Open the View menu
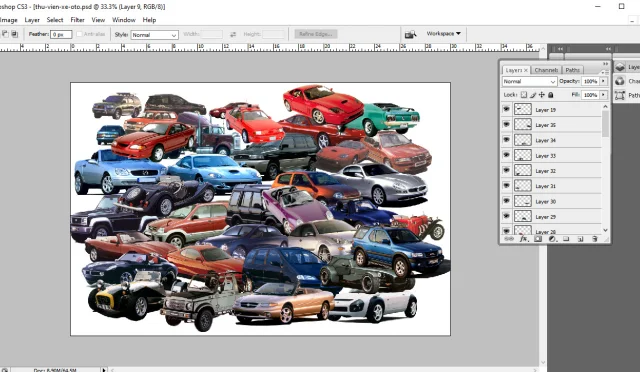Screen dimensions: 640x372 (98, 20)
